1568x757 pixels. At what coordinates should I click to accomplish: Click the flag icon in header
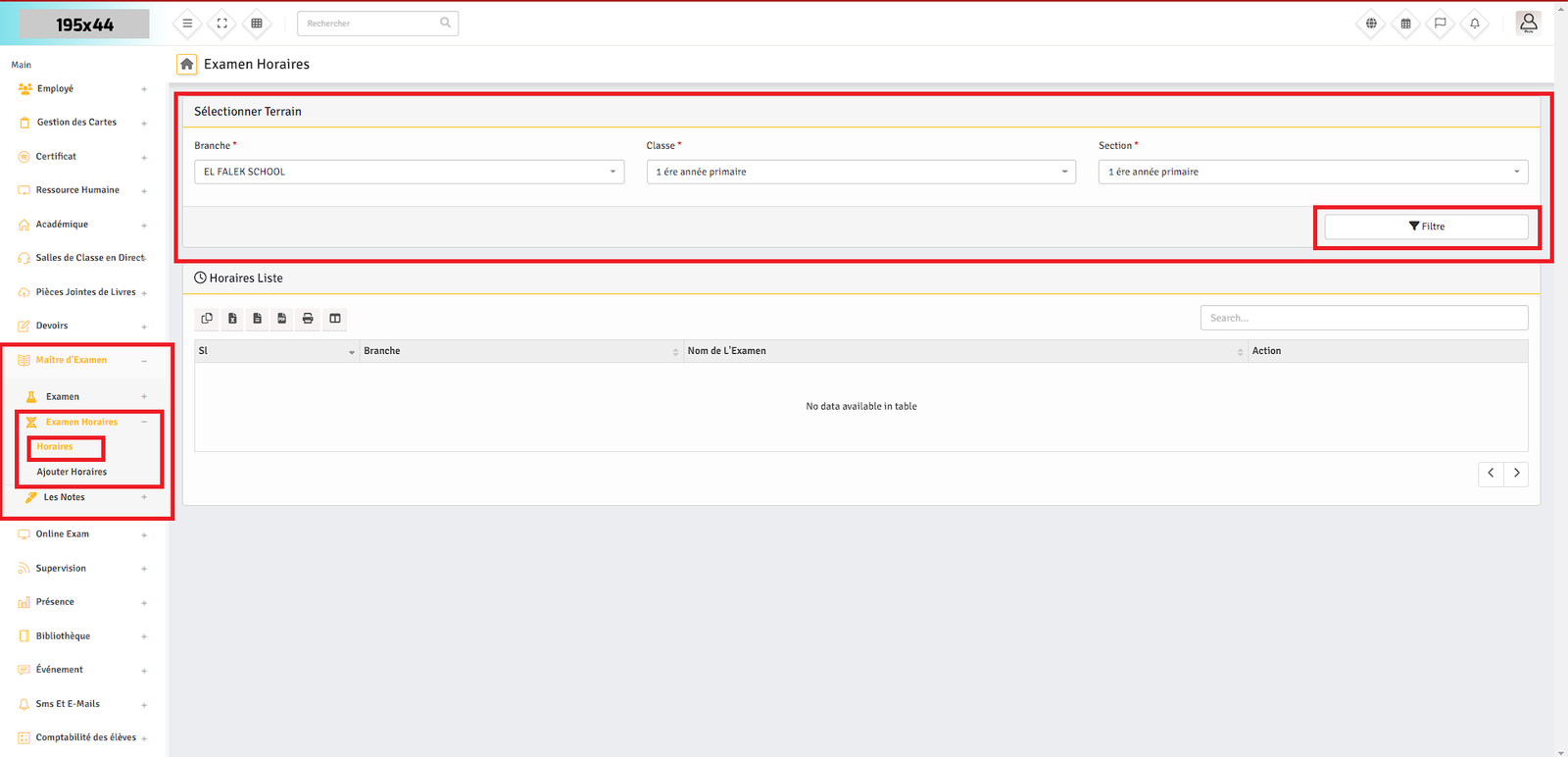[1440, 24]
